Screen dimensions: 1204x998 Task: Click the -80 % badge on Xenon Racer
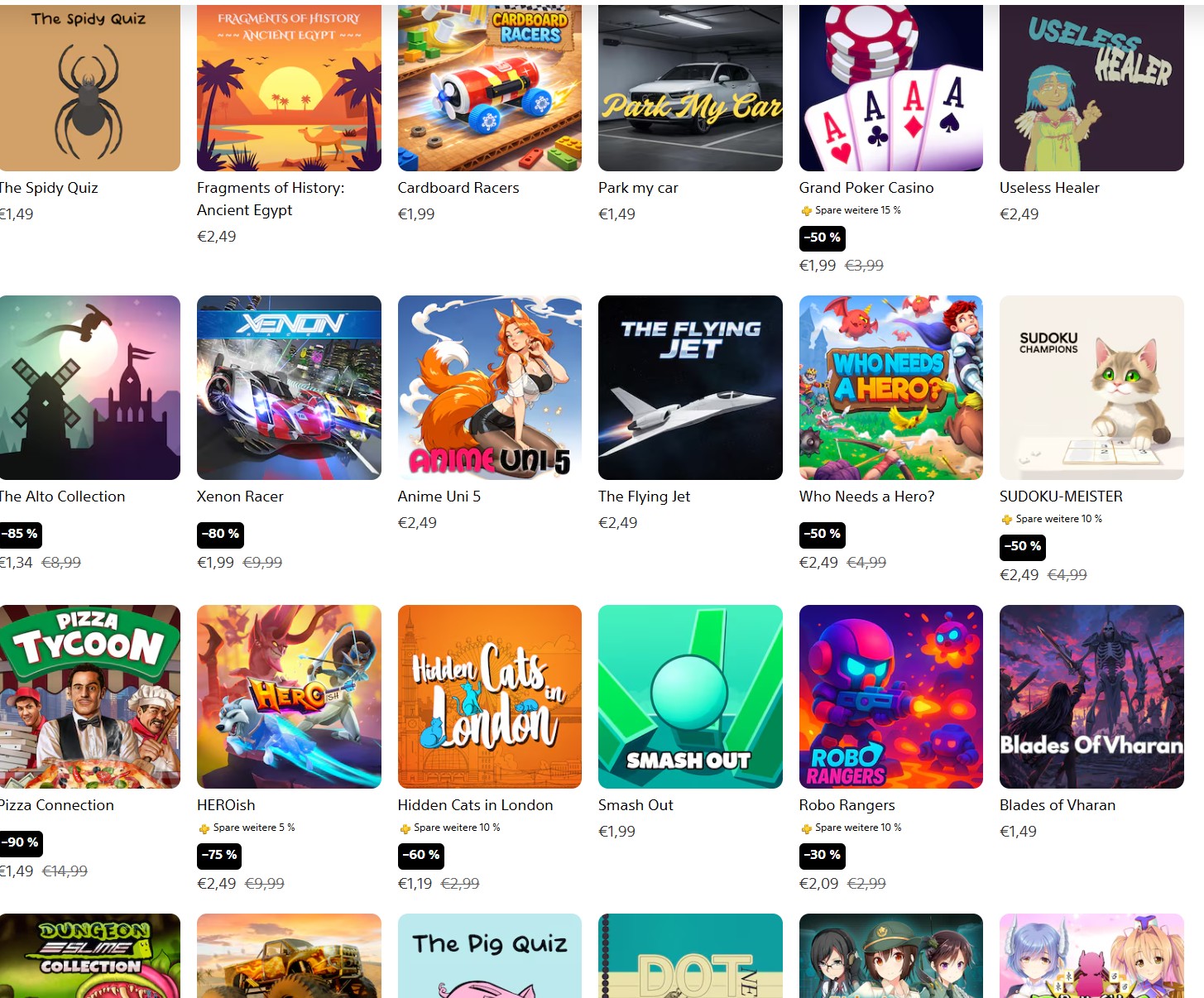pyautogui.click(x=220, y=535)
